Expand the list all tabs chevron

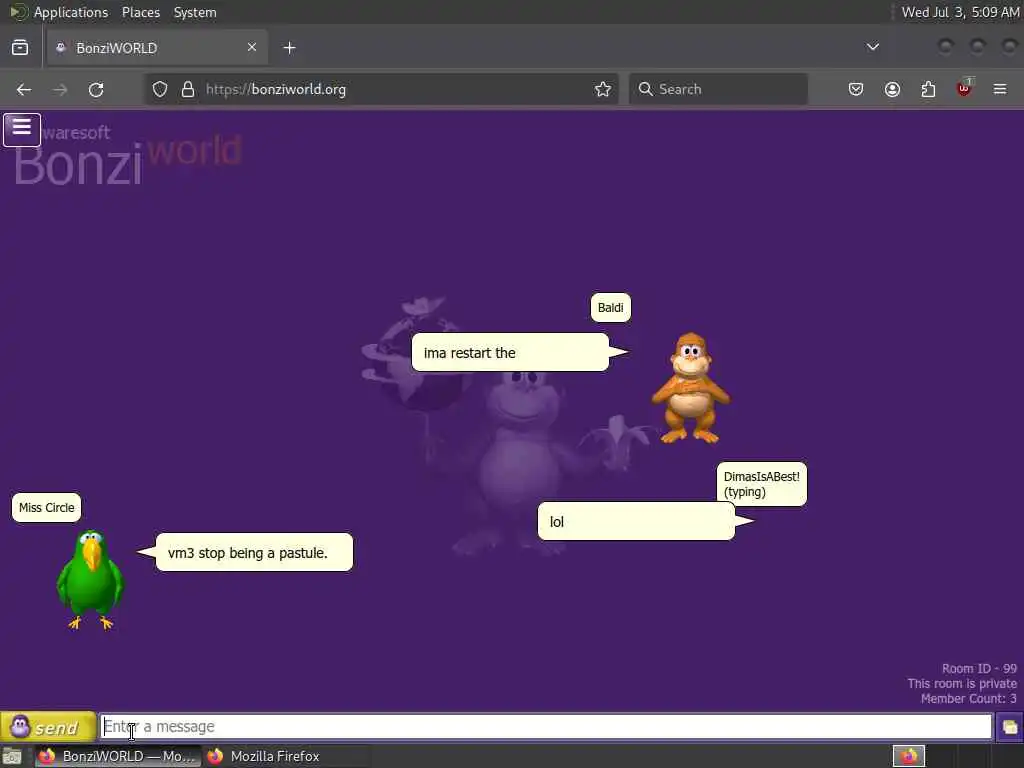click(872, 47)
